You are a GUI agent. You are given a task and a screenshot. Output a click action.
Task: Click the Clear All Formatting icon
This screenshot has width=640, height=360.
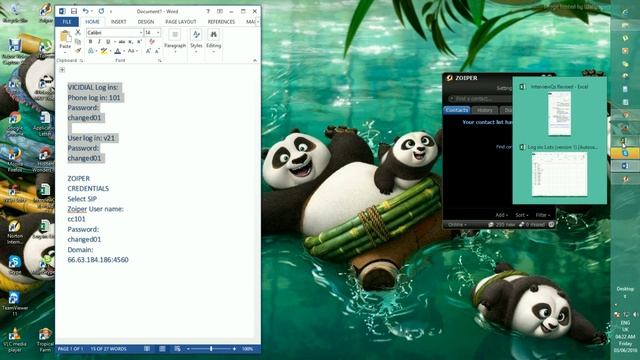(152, 42)
